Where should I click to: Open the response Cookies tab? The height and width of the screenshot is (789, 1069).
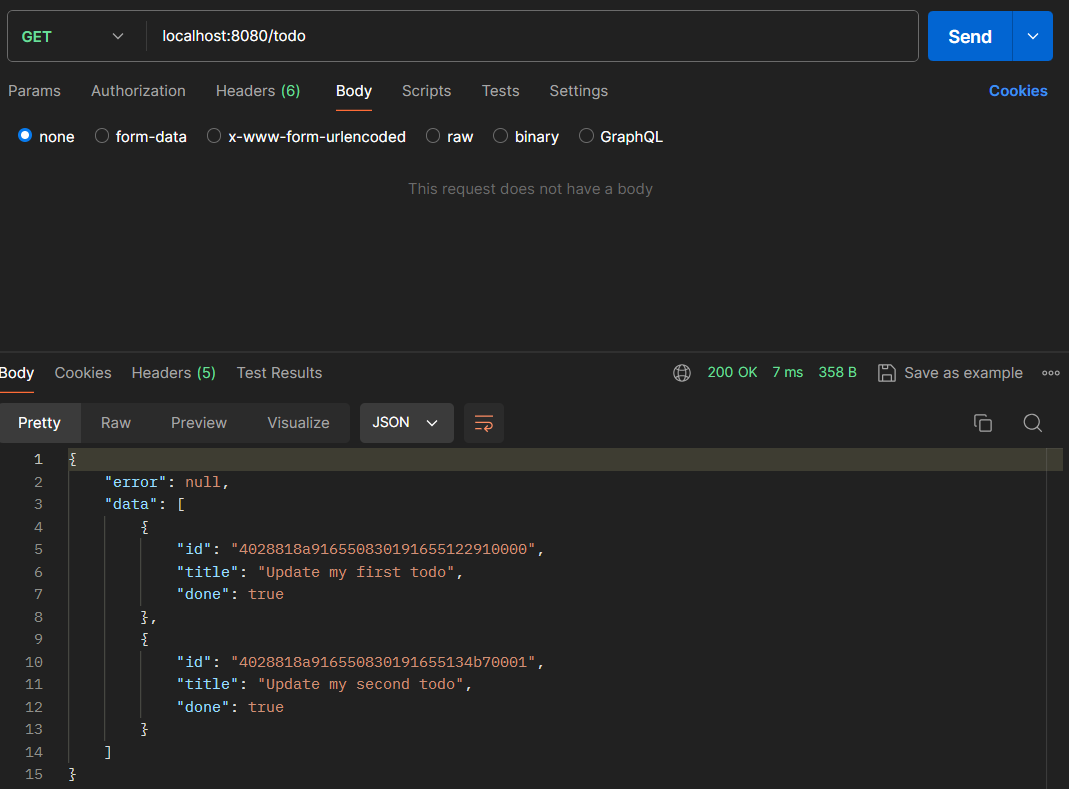pyautogui.click(x=82, y=373)
